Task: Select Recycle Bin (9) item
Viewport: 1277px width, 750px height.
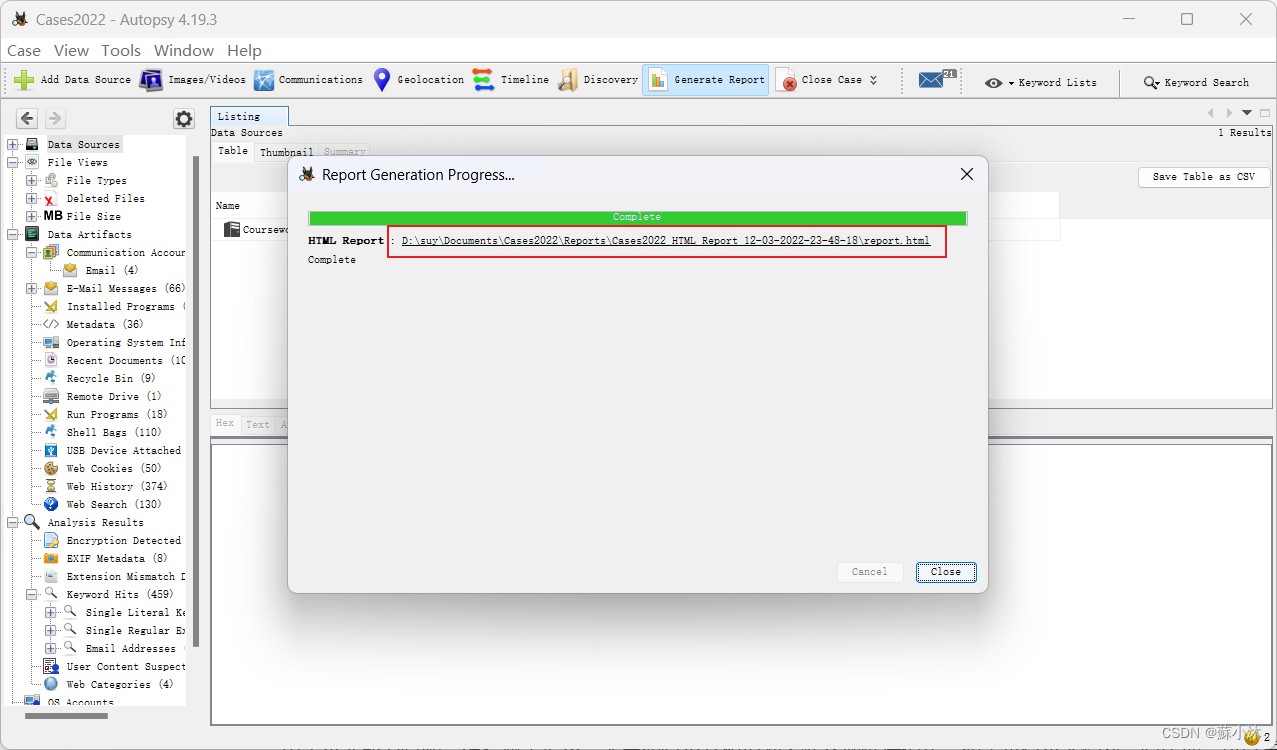Action: pos(111,379)
